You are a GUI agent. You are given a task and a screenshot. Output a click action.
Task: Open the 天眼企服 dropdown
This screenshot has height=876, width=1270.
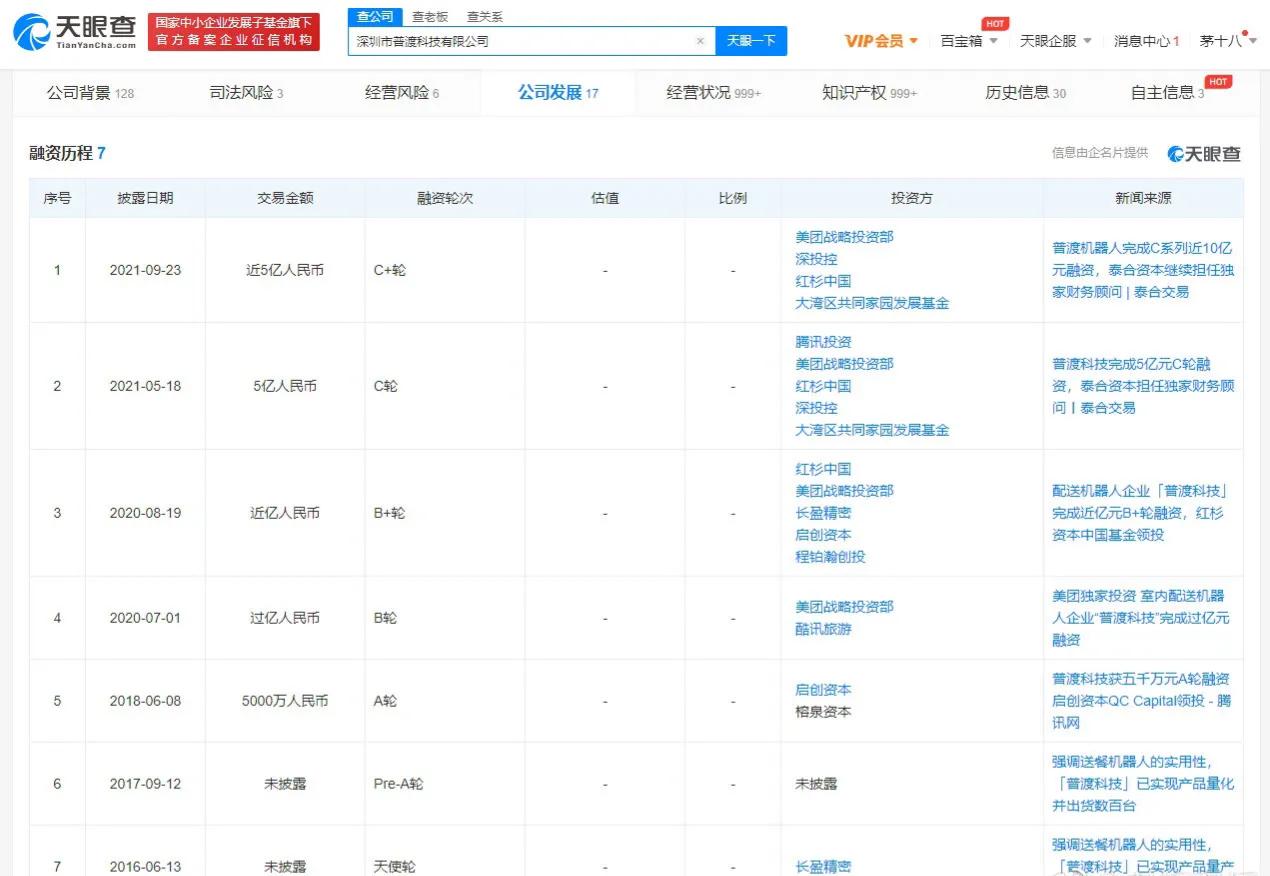pos(1055,41)
